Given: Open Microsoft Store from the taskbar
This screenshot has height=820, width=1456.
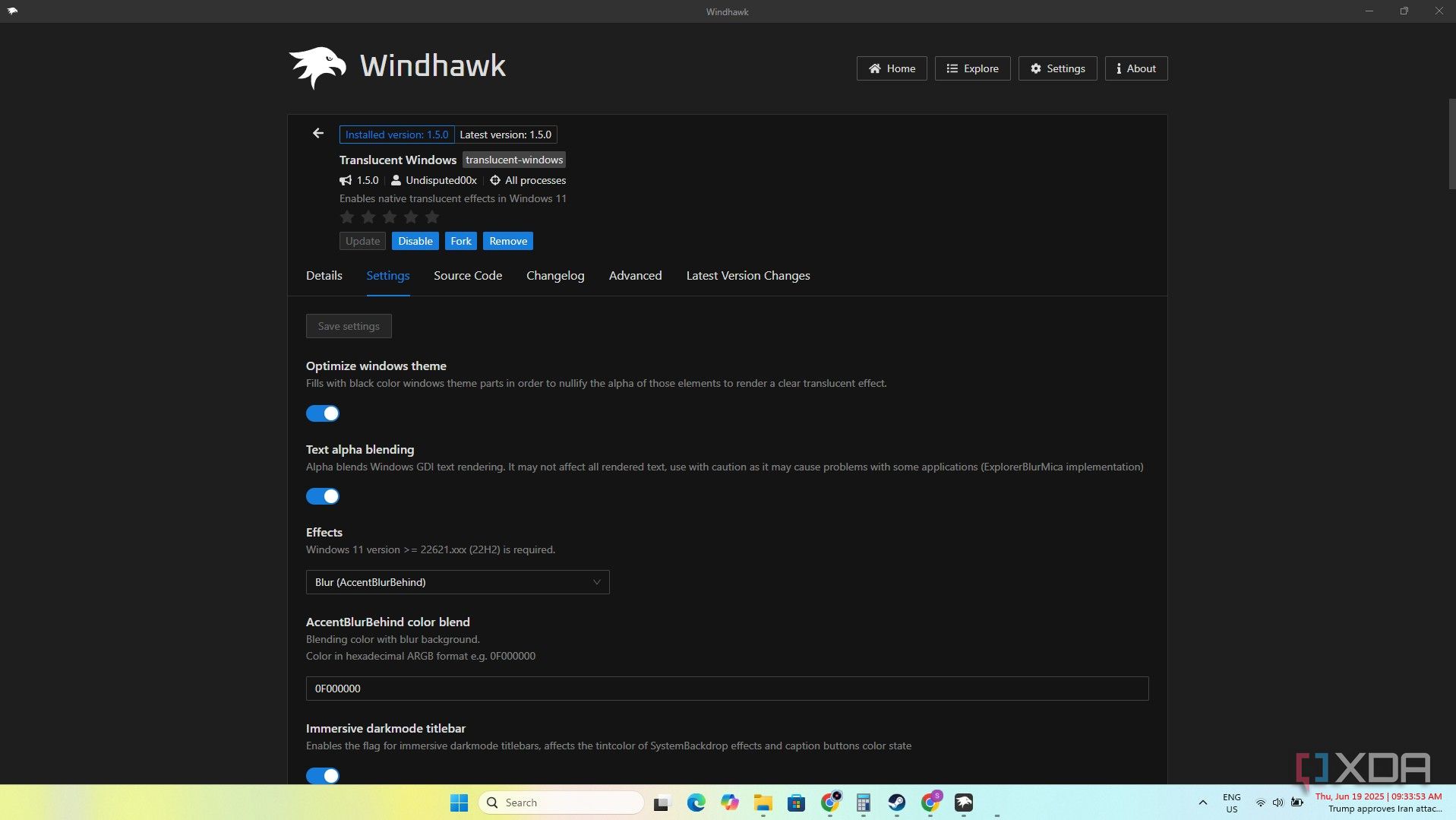Looking at the screenshot, I should point(796,803).
